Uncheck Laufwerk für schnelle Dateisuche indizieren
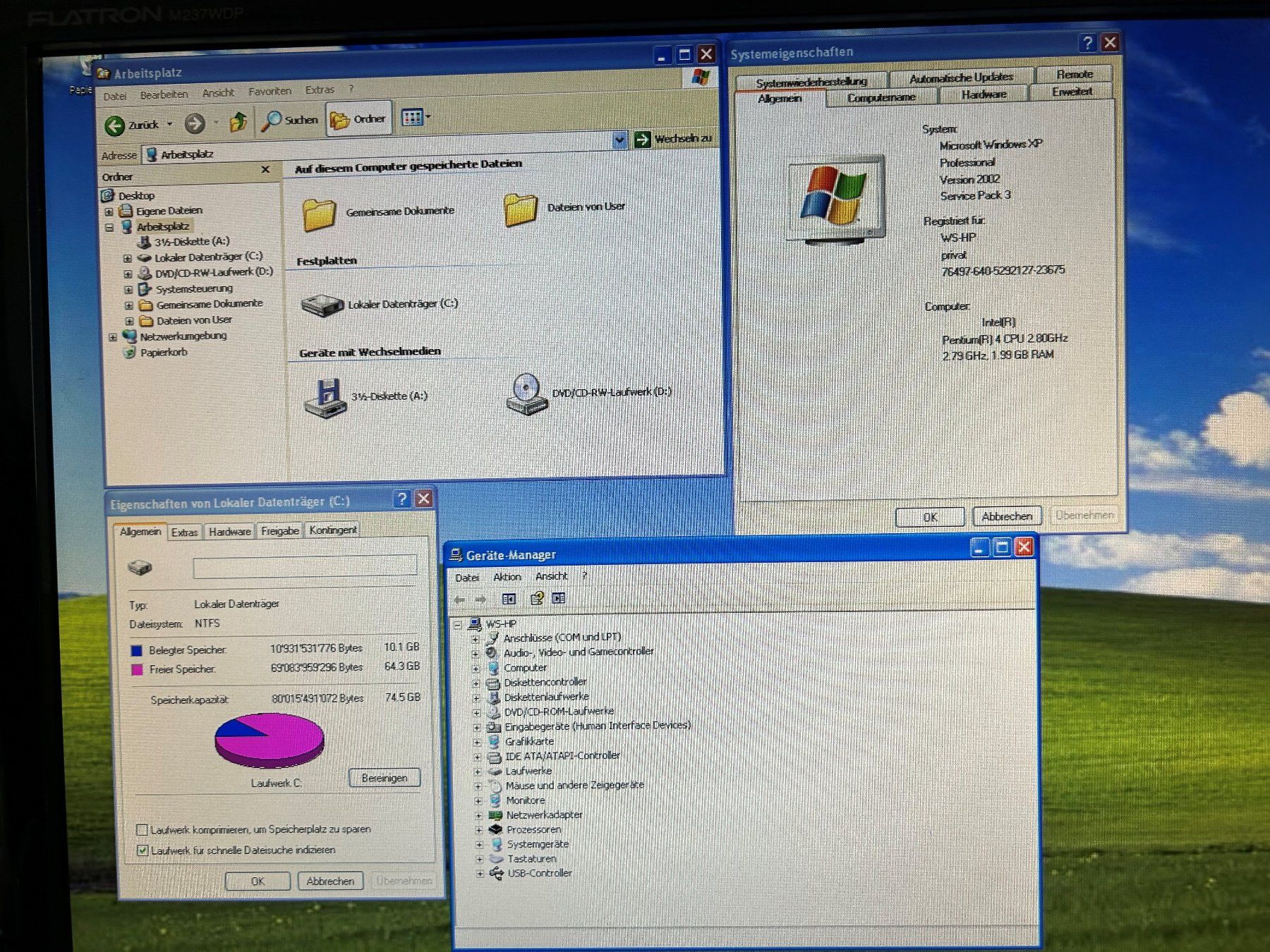Image resolution: width=1270 pixels, height=952 pixels. click(x=143, y=850)
